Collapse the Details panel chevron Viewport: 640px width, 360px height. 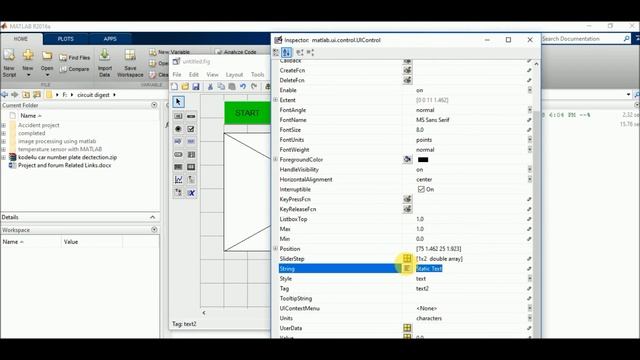pyautogui.click(x=153, y=217)
